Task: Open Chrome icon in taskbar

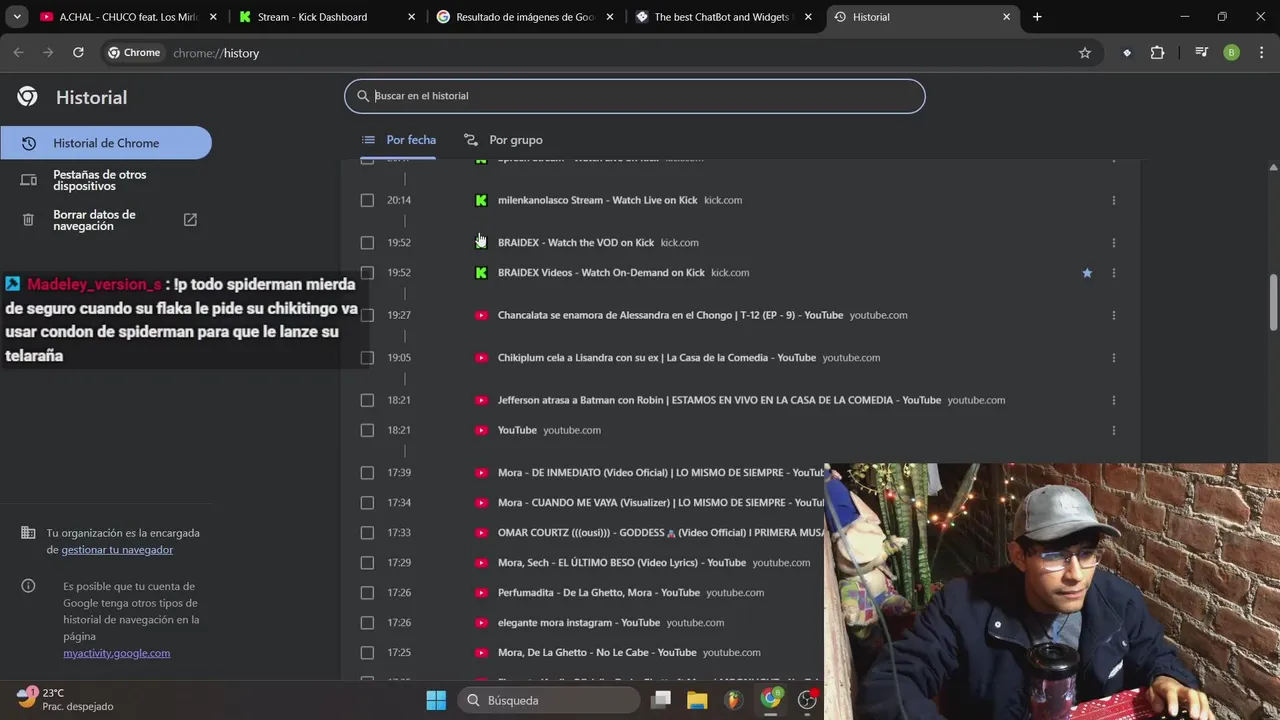Action: click(770, 700)
